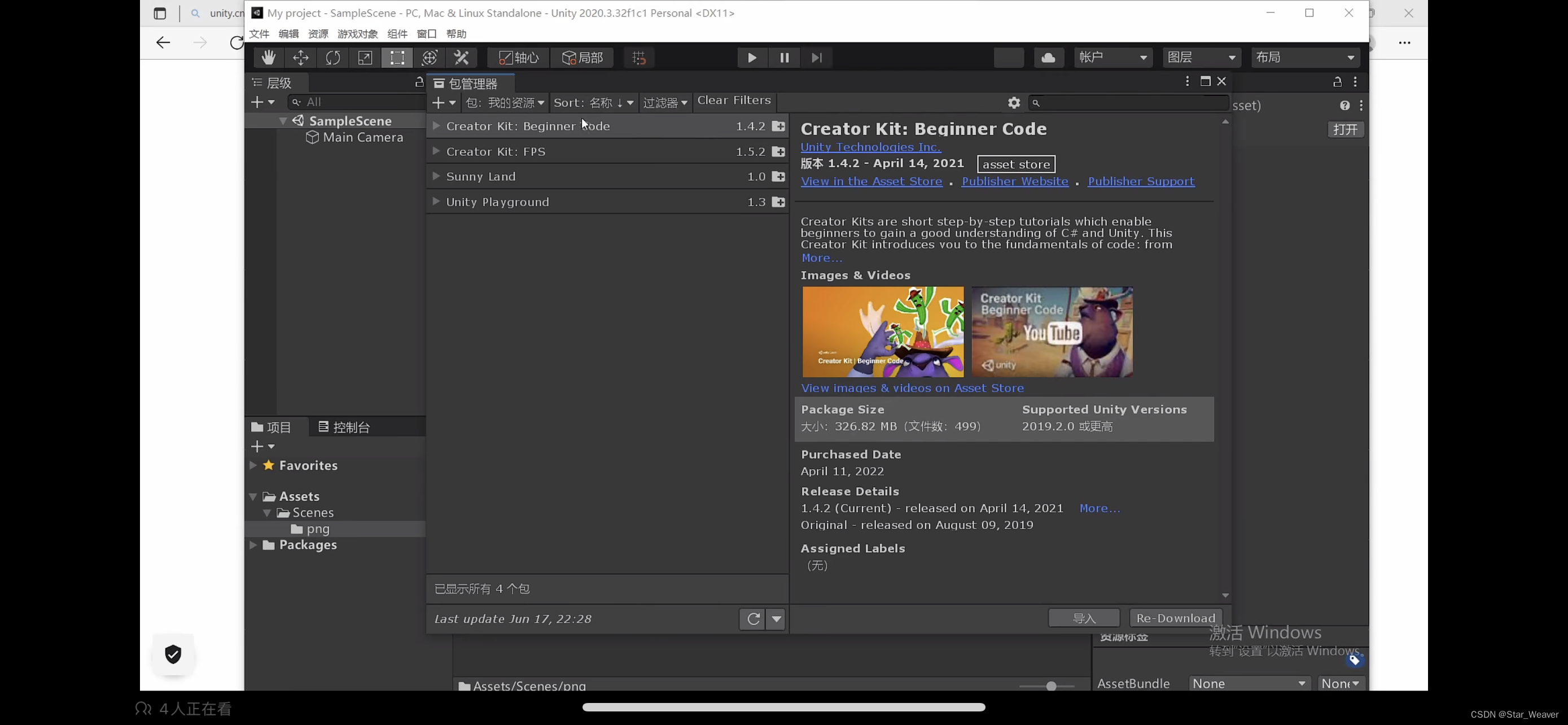Expand the Unity Playground package
Screen dimensions: 1568x725
pos(436,202)
